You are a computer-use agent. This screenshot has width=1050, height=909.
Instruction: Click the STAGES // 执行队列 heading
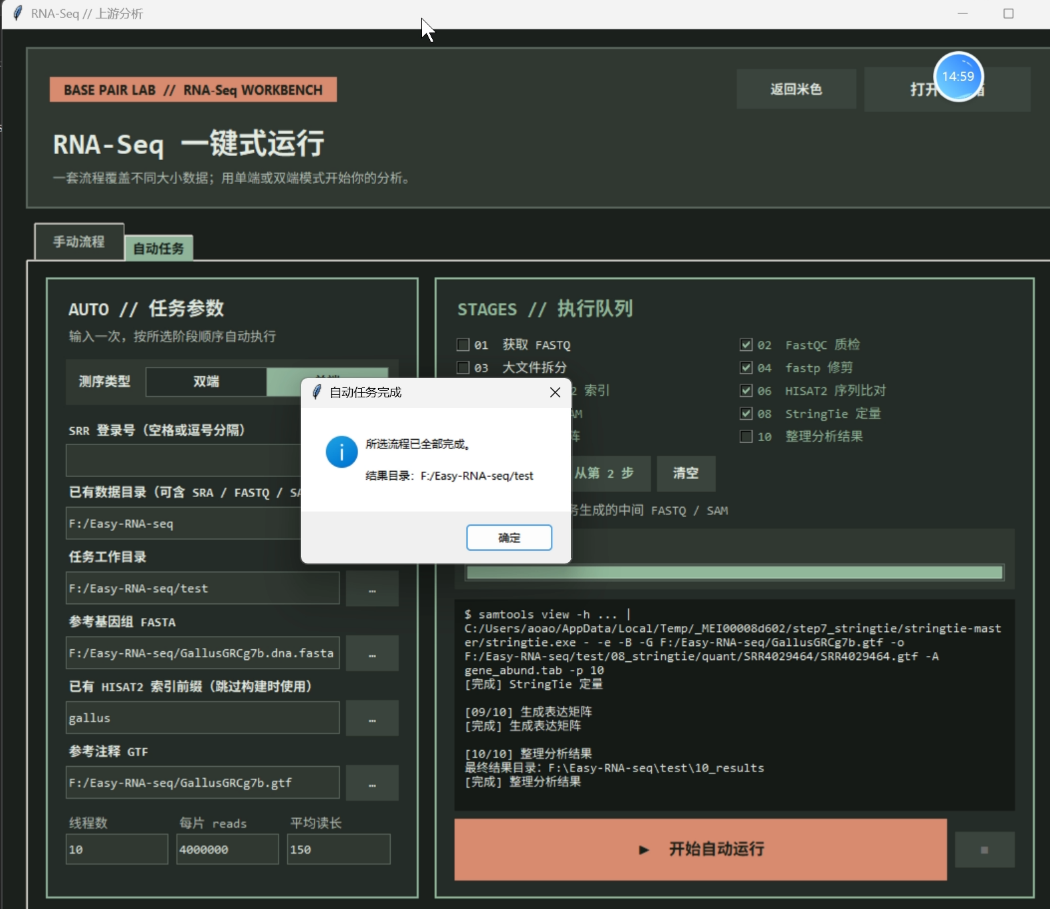point(545,309)
